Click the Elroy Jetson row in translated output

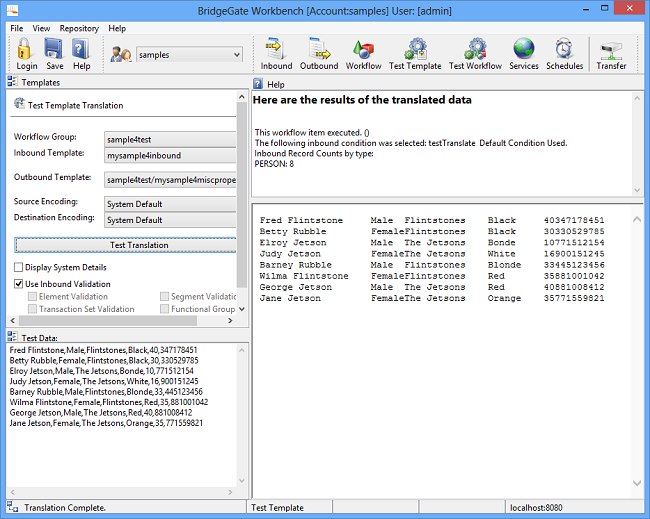pyautogui.click(x=432, y=243)
